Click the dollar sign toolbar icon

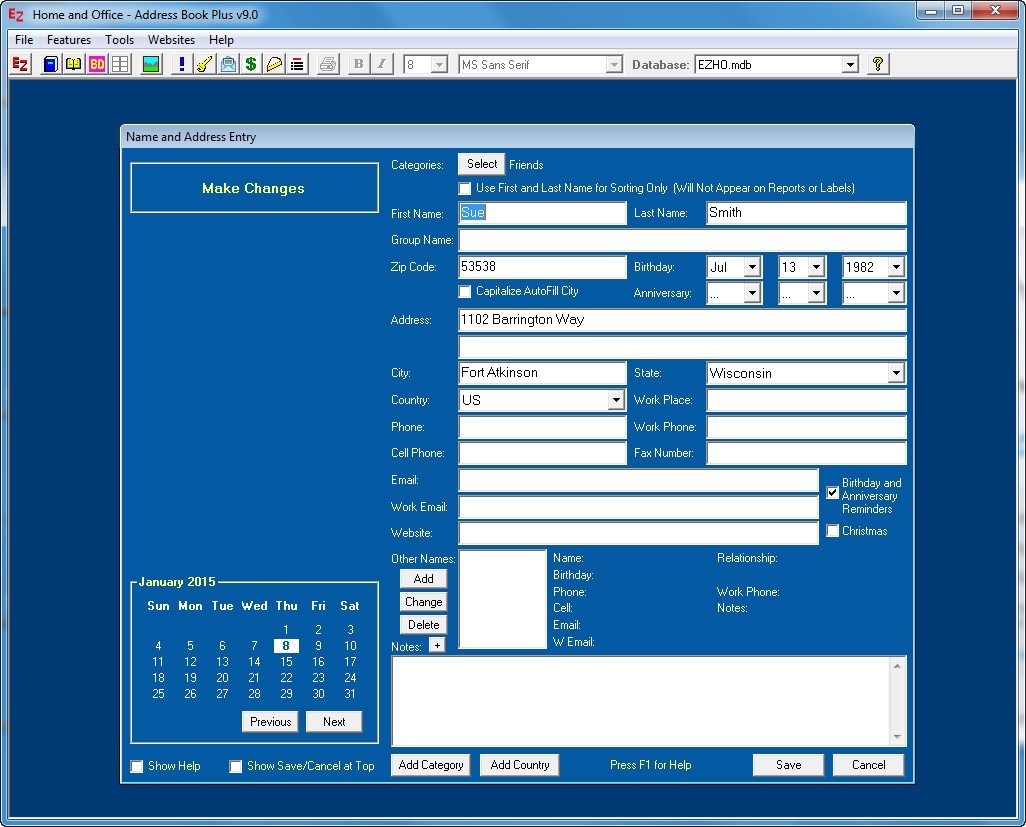point(251,63)
